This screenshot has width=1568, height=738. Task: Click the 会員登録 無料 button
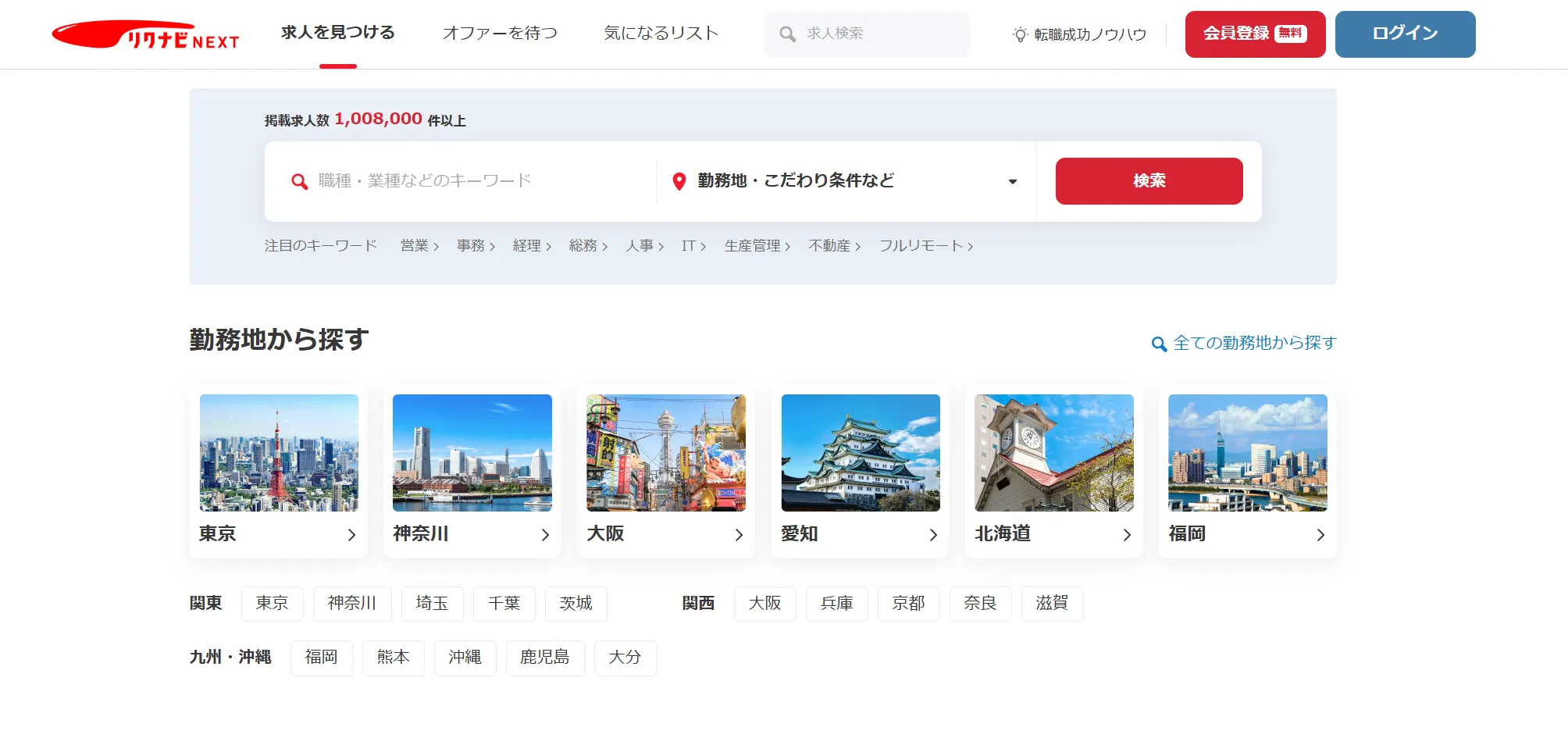pyautogui.click(x=1255, y=34)
